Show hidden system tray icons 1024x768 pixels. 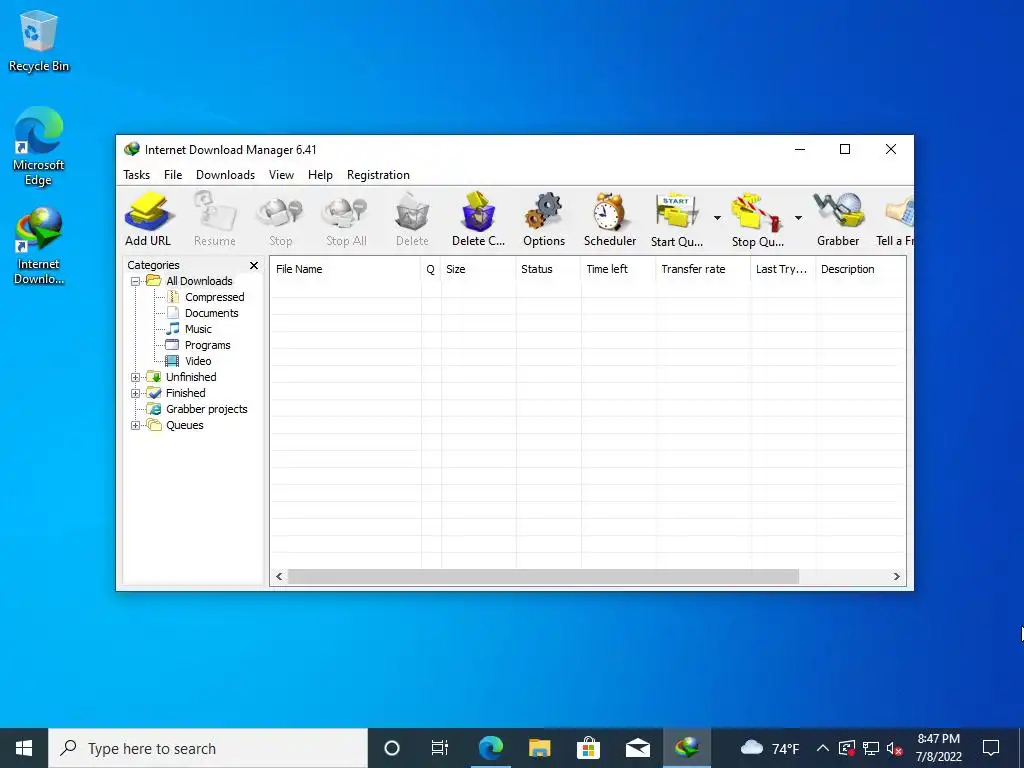(823, 748)
